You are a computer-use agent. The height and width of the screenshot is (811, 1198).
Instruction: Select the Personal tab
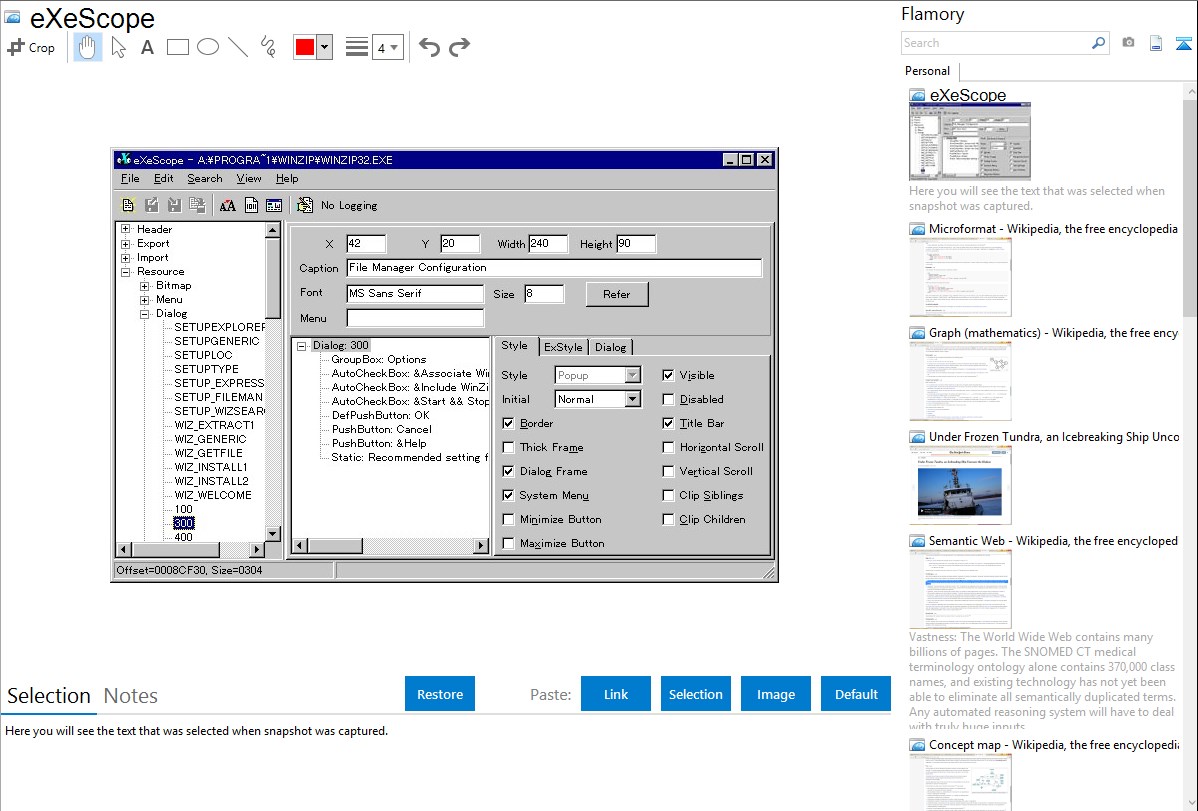pos(928,71)
